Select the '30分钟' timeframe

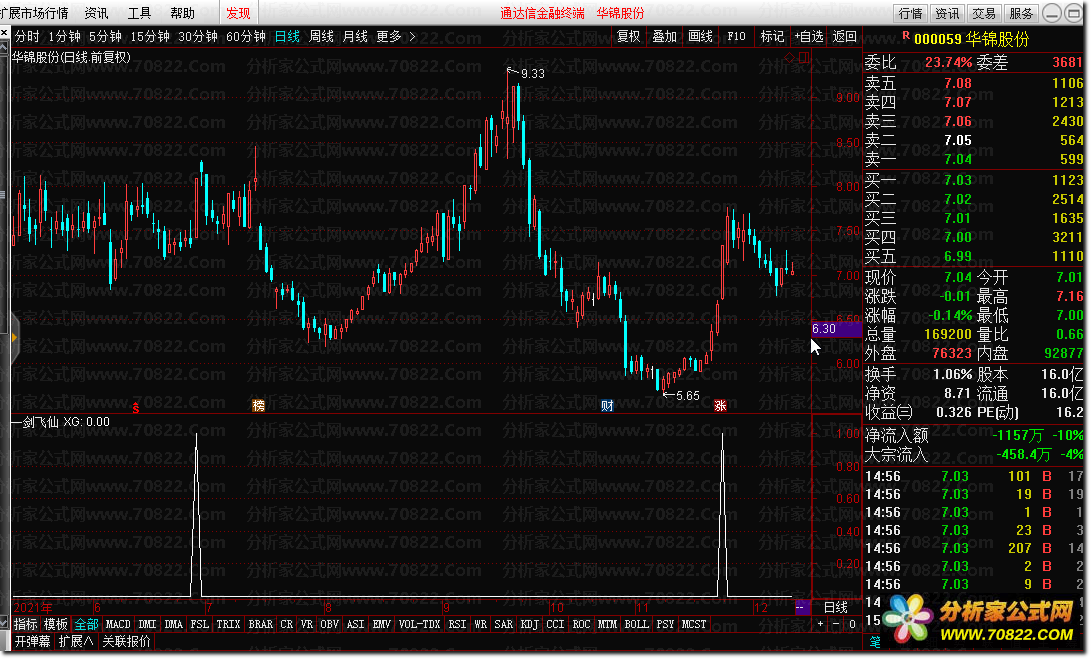click(x=198, y=36)
